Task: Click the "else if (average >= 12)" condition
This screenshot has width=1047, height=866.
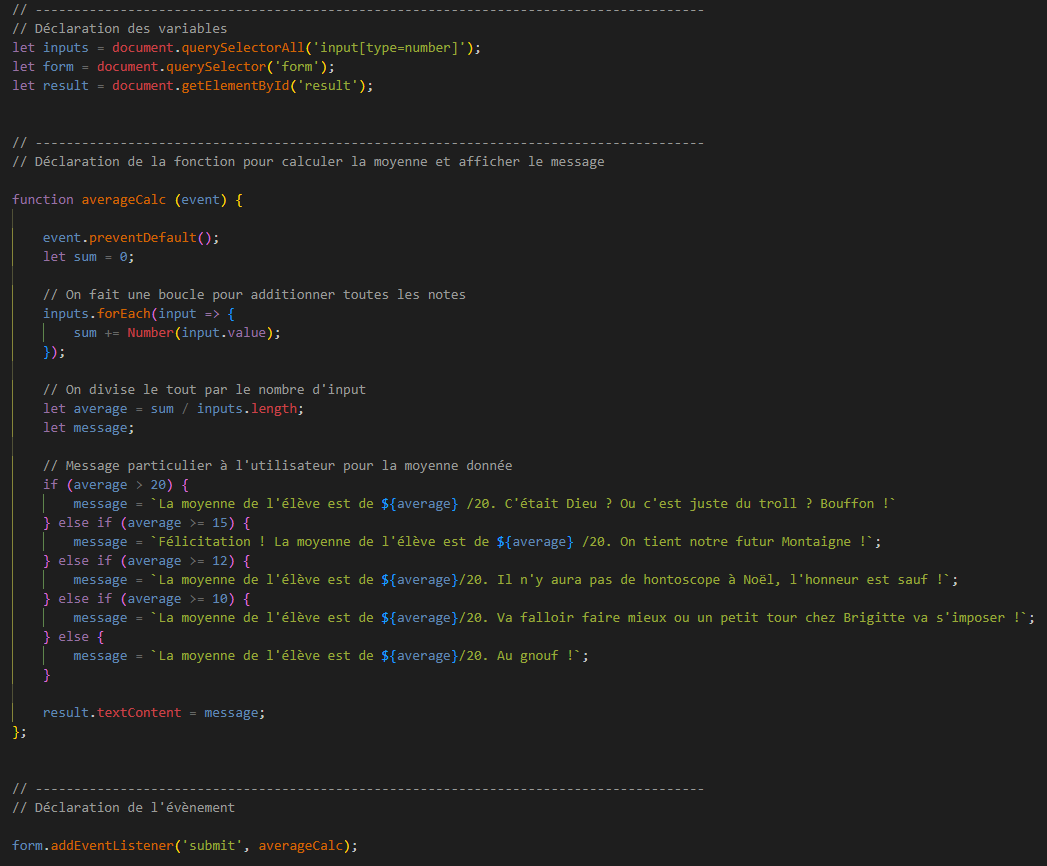Action: click(147, 561)
